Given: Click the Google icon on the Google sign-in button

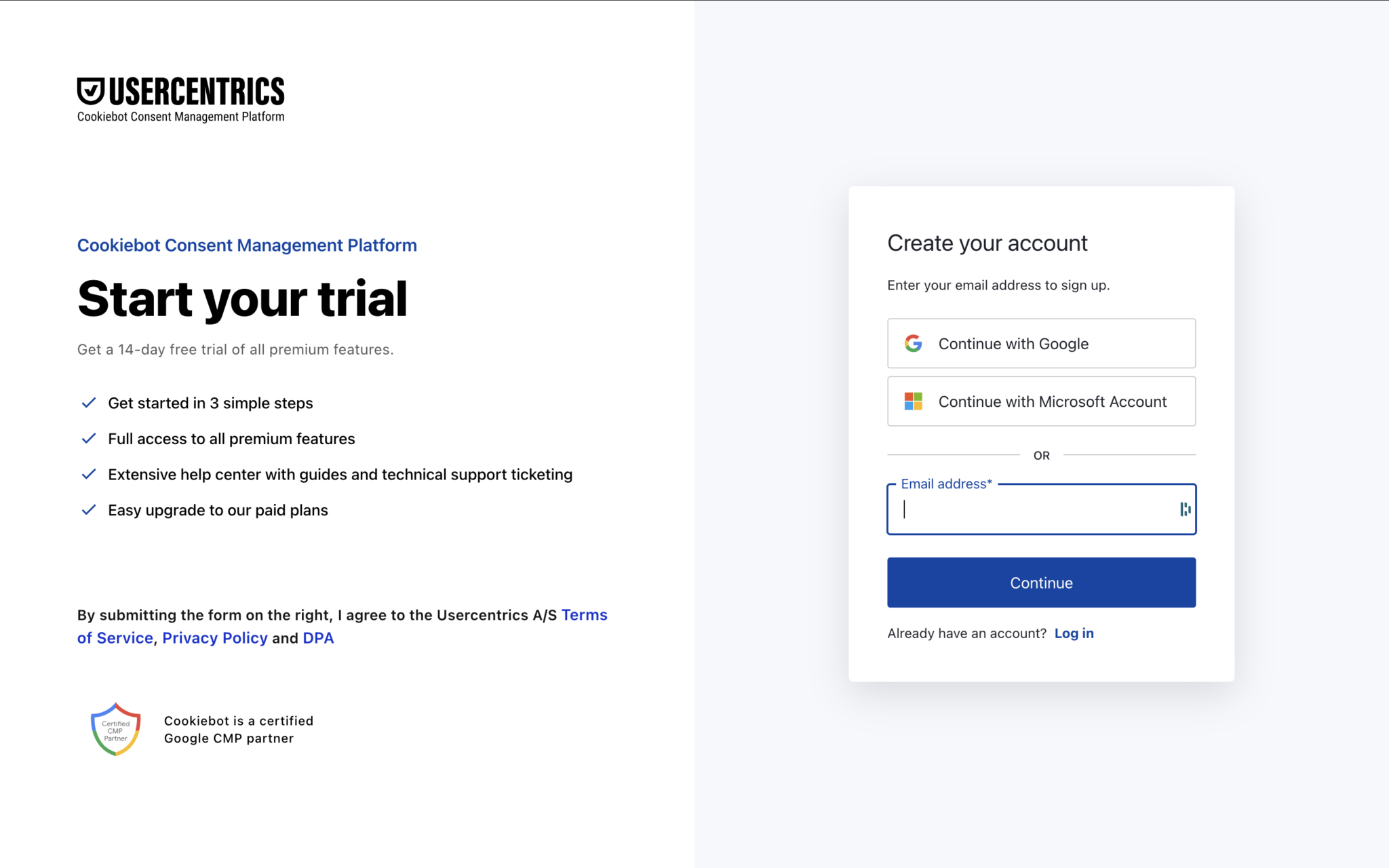Looking at the screenshot, I should pos(914,343).
